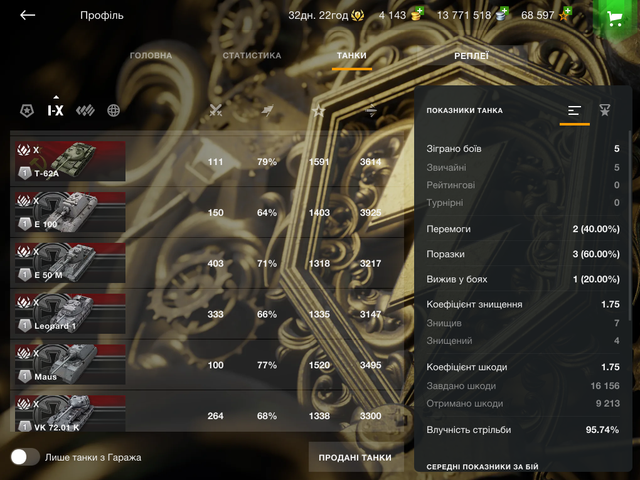640x480 pixels.
Task: Go back with the arrow icon
Action: (27, 16)
